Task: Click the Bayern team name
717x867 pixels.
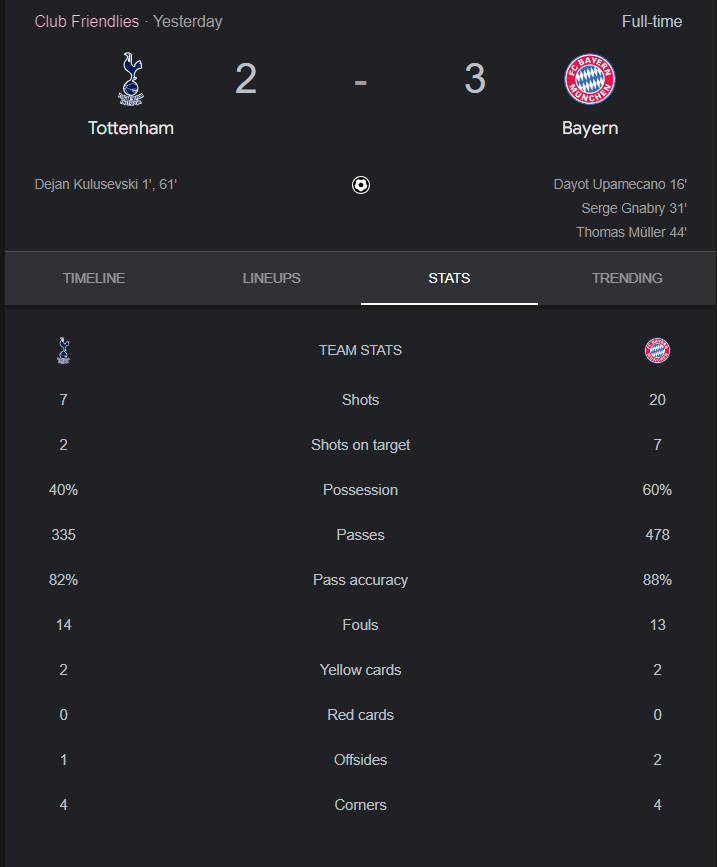Action: click(590, 128)
